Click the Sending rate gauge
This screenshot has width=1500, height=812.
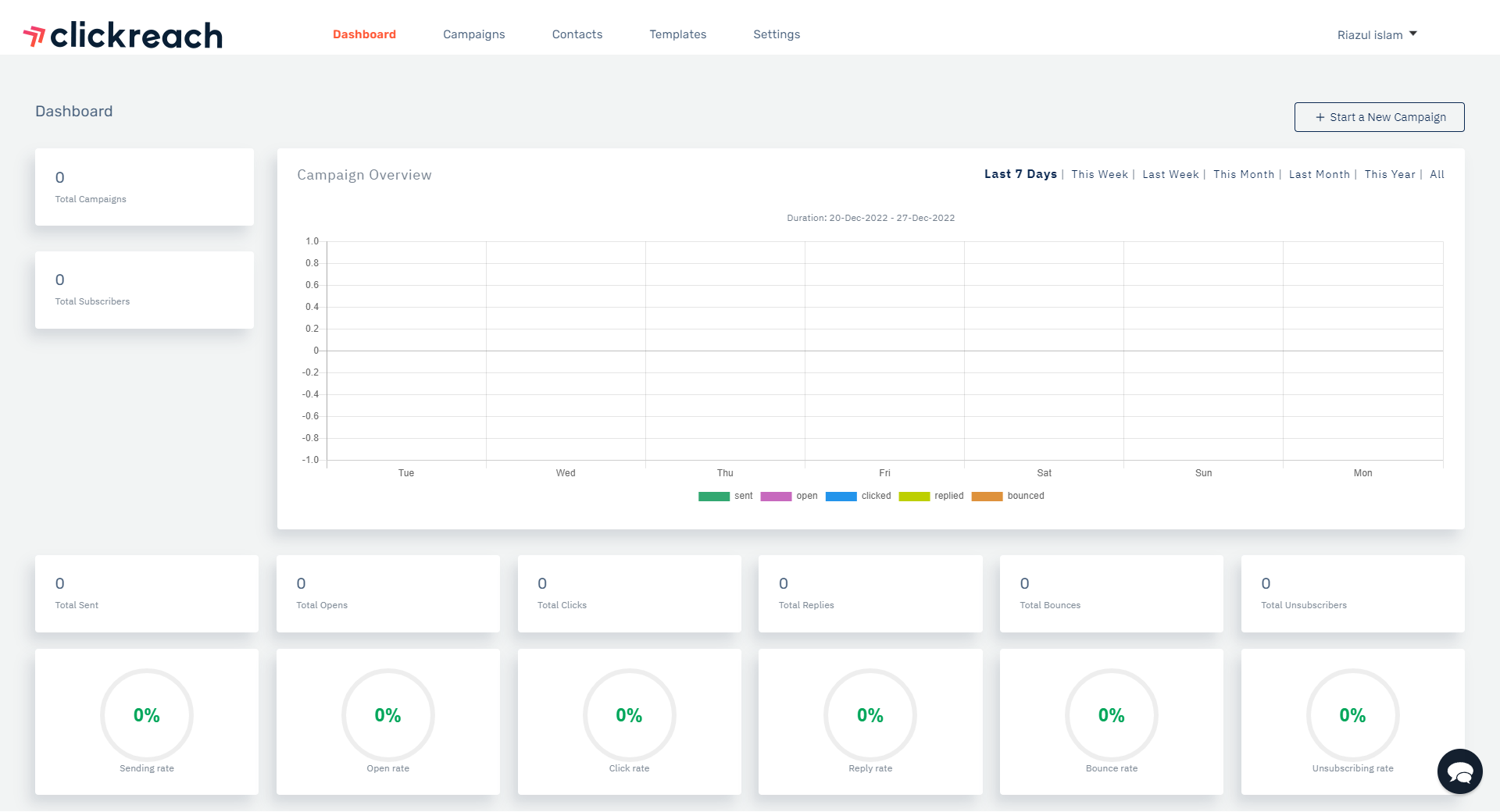point(147,715)
